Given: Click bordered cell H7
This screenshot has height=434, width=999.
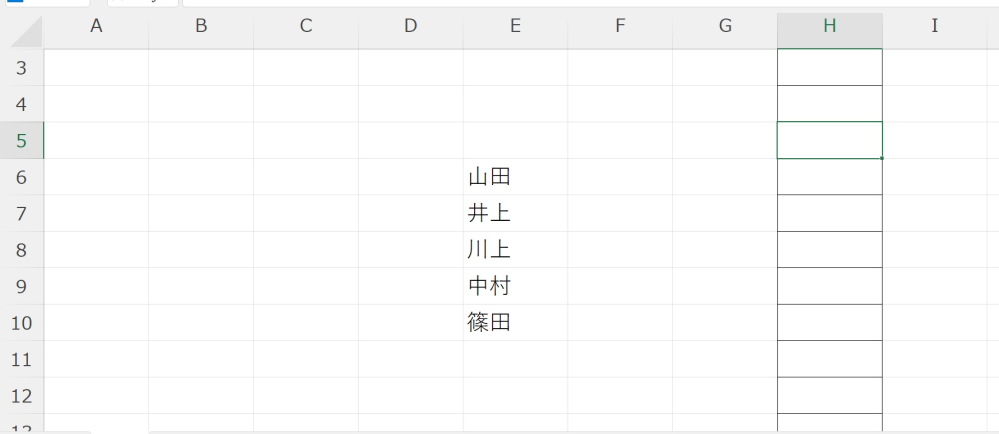Looking at the screenshot, I should pos(829,213).
